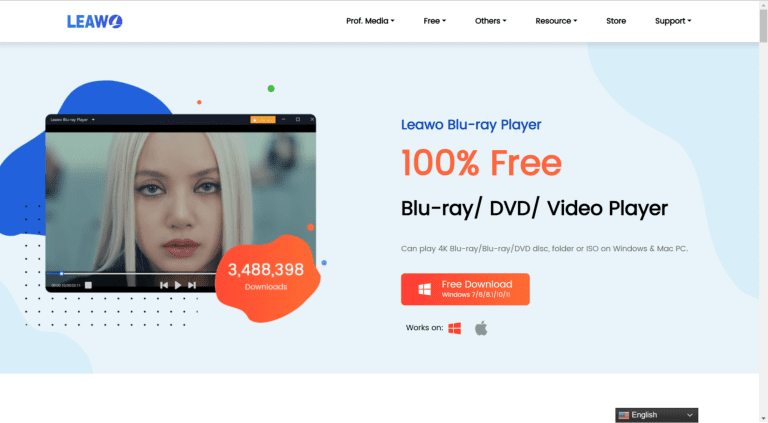Go to the Store page
The image size is (768, 423).
(x=616, y=21)
